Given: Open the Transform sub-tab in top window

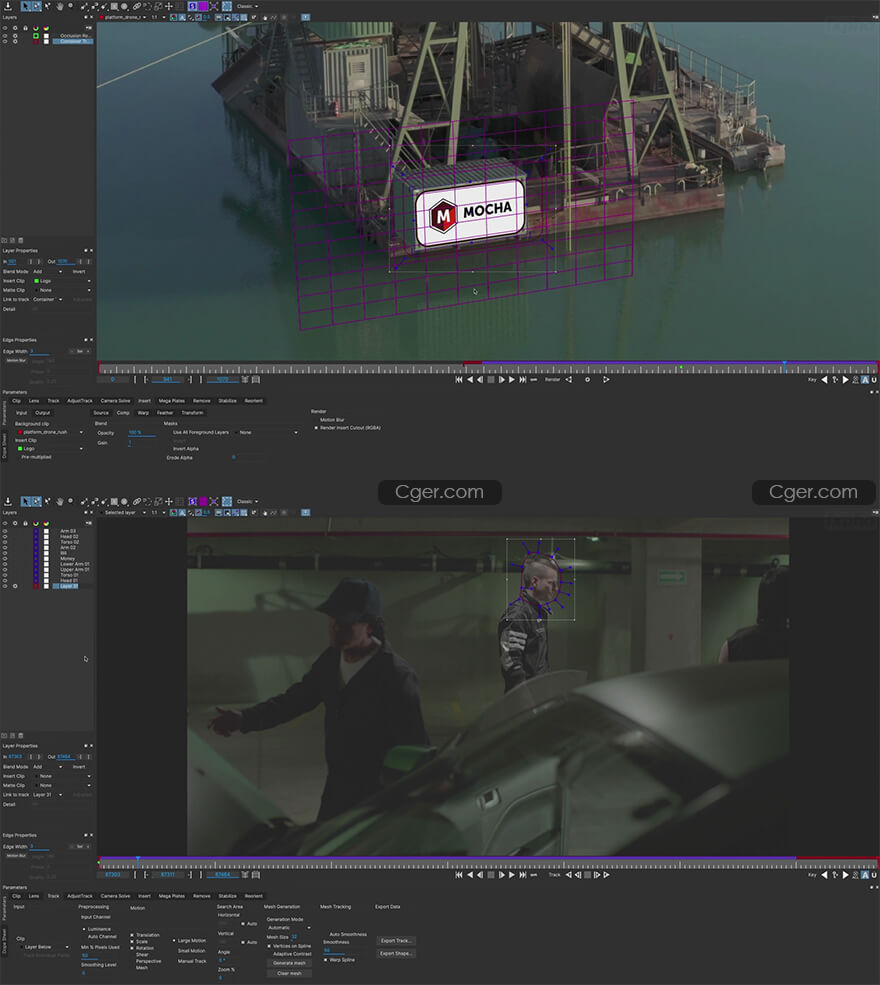Looking at the screenshot, I should click(x=192, y=413).
